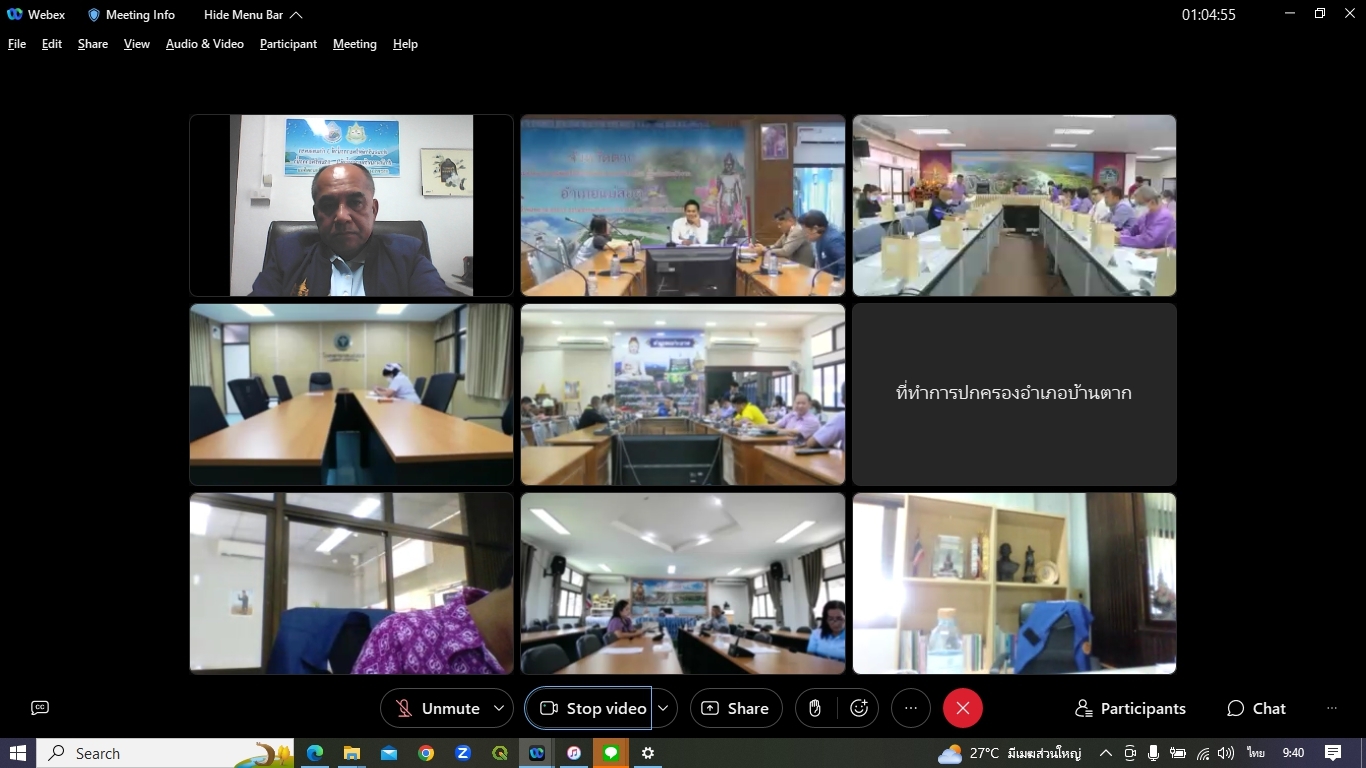The height and width of the screenshot is (768, 1366).
Task: Expand video options arrow next to Stop video
Action: coord(664,708)
